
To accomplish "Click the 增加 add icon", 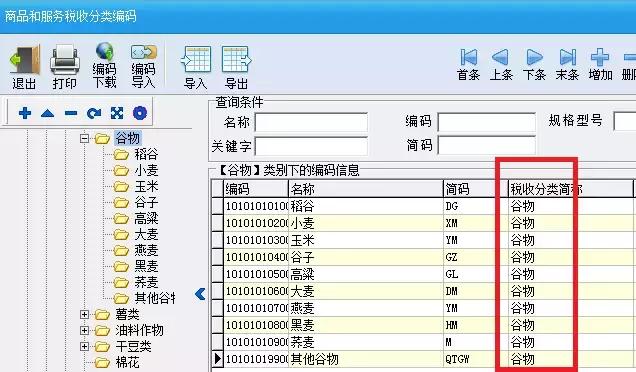I will click(x=600, y=57).
